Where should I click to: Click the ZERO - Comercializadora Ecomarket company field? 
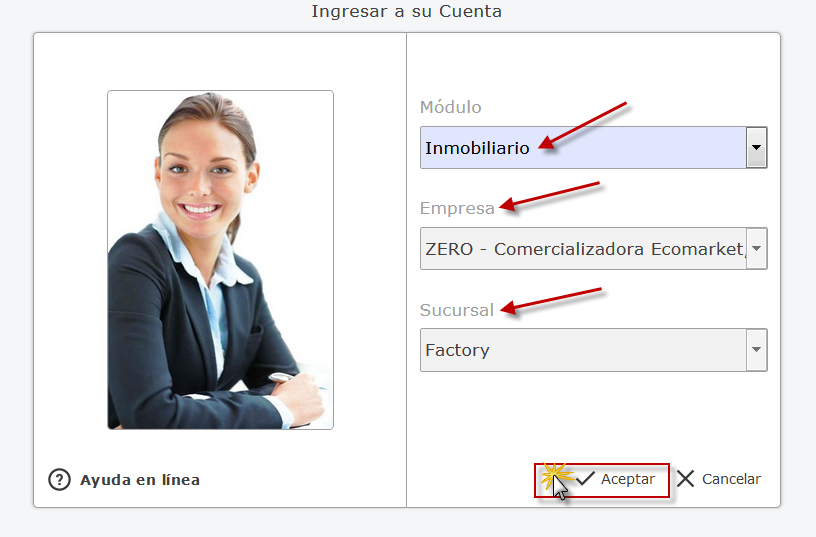tap(583, 248)
